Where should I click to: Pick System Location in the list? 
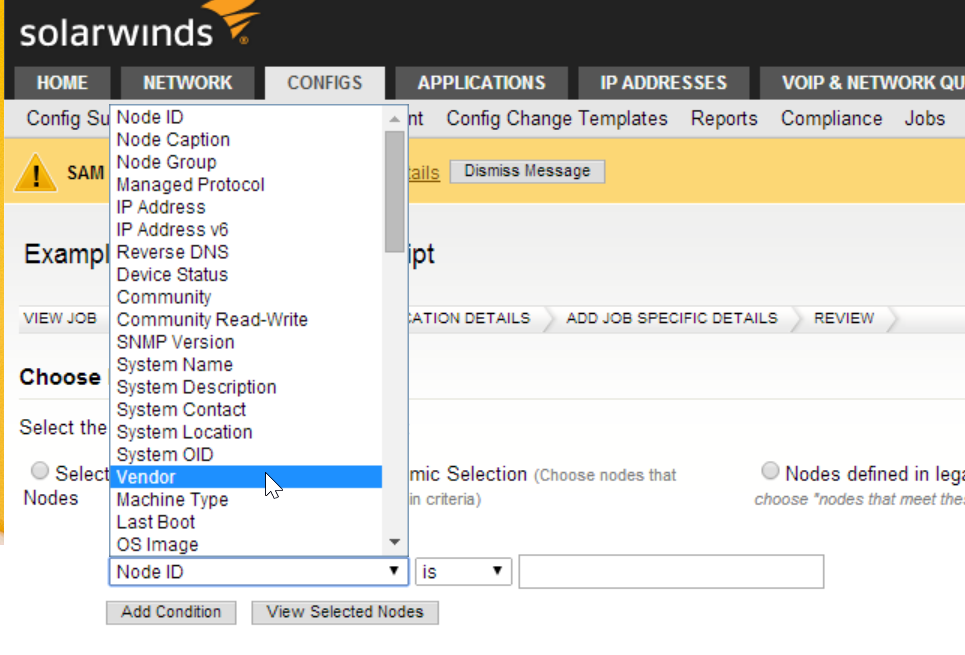[246, 432]
